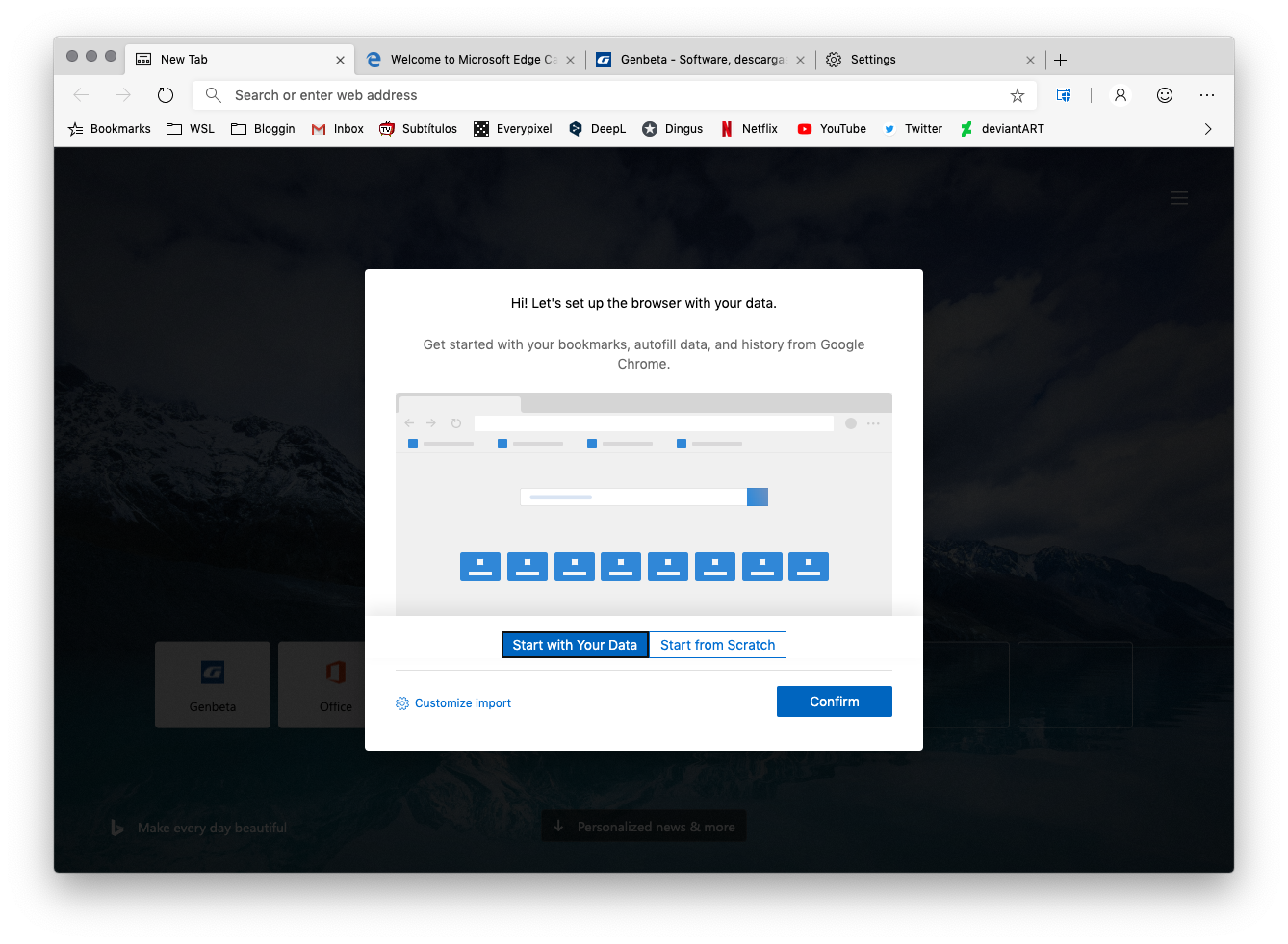Close the Settings tab

pyautogui.click(x=1030, y=60)
